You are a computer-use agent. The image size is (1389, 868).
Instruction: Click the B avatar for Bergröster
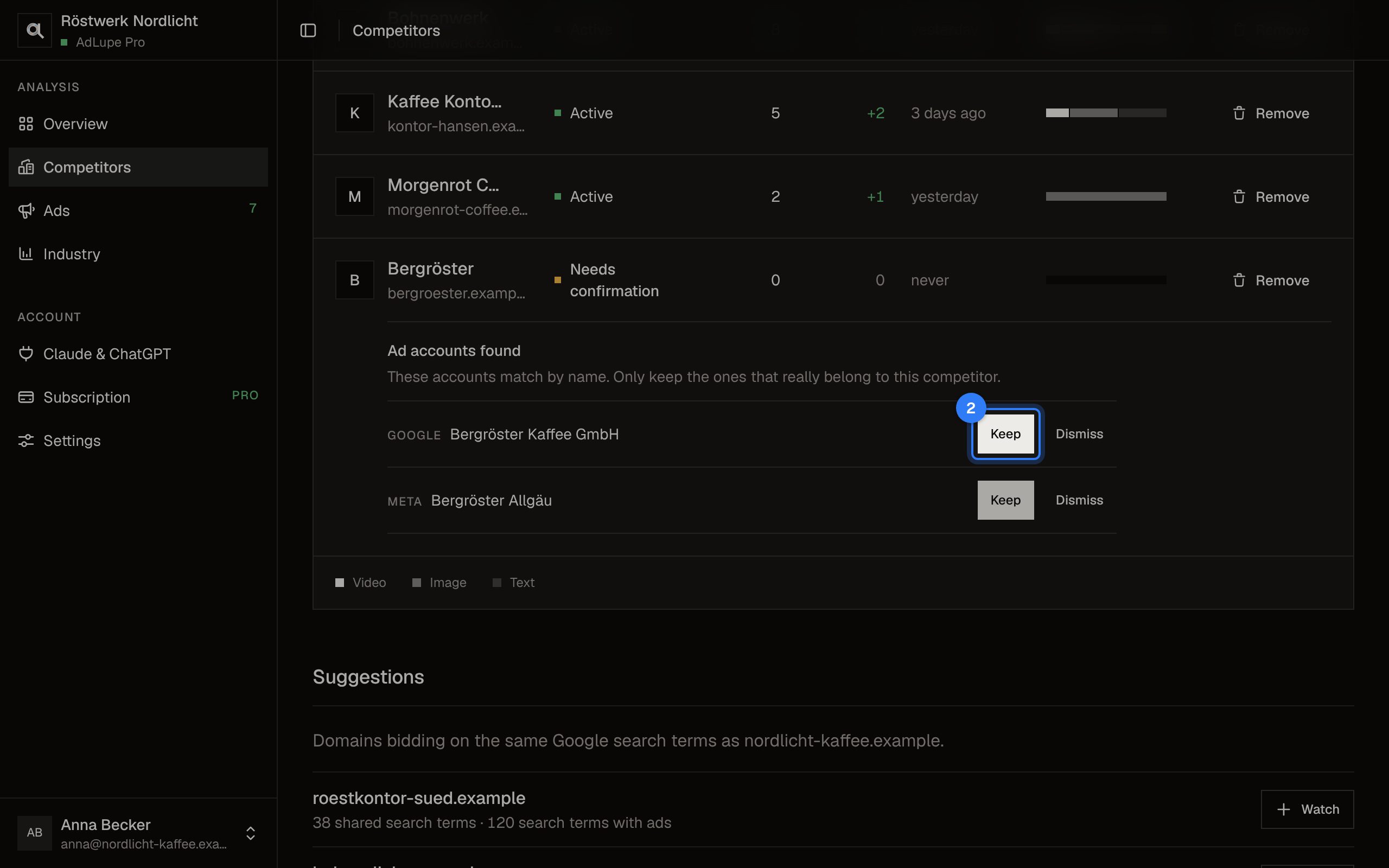tap(355, 280)
